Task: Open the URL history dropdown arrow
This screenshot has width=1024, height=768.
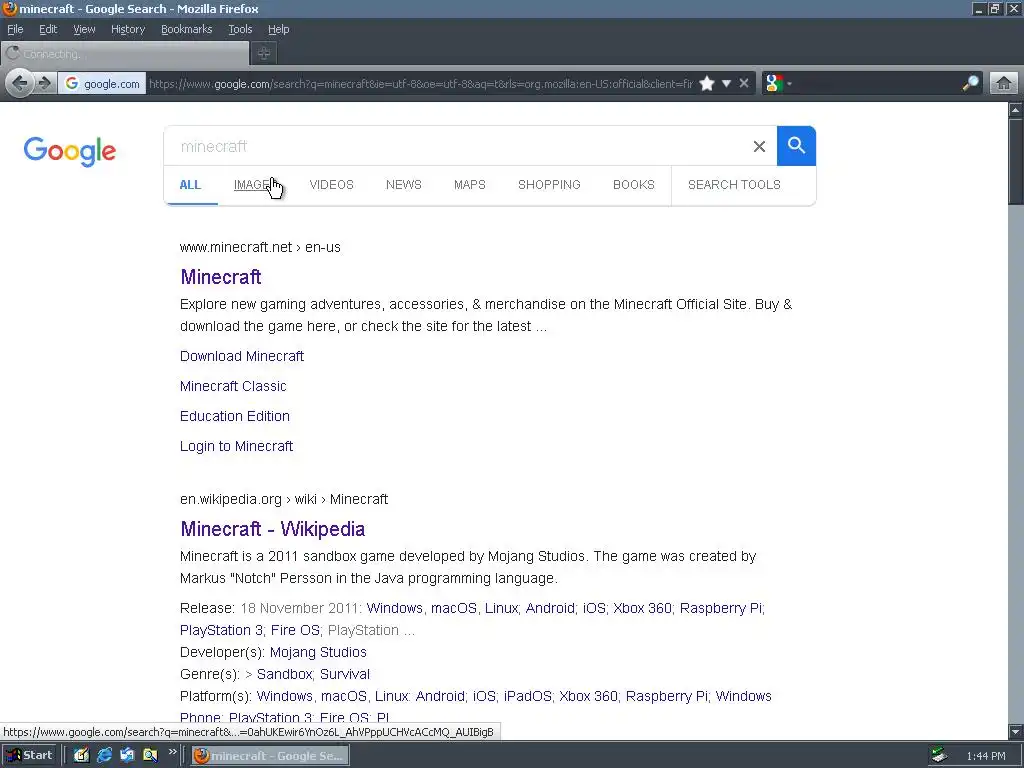Action: point(726,84)
